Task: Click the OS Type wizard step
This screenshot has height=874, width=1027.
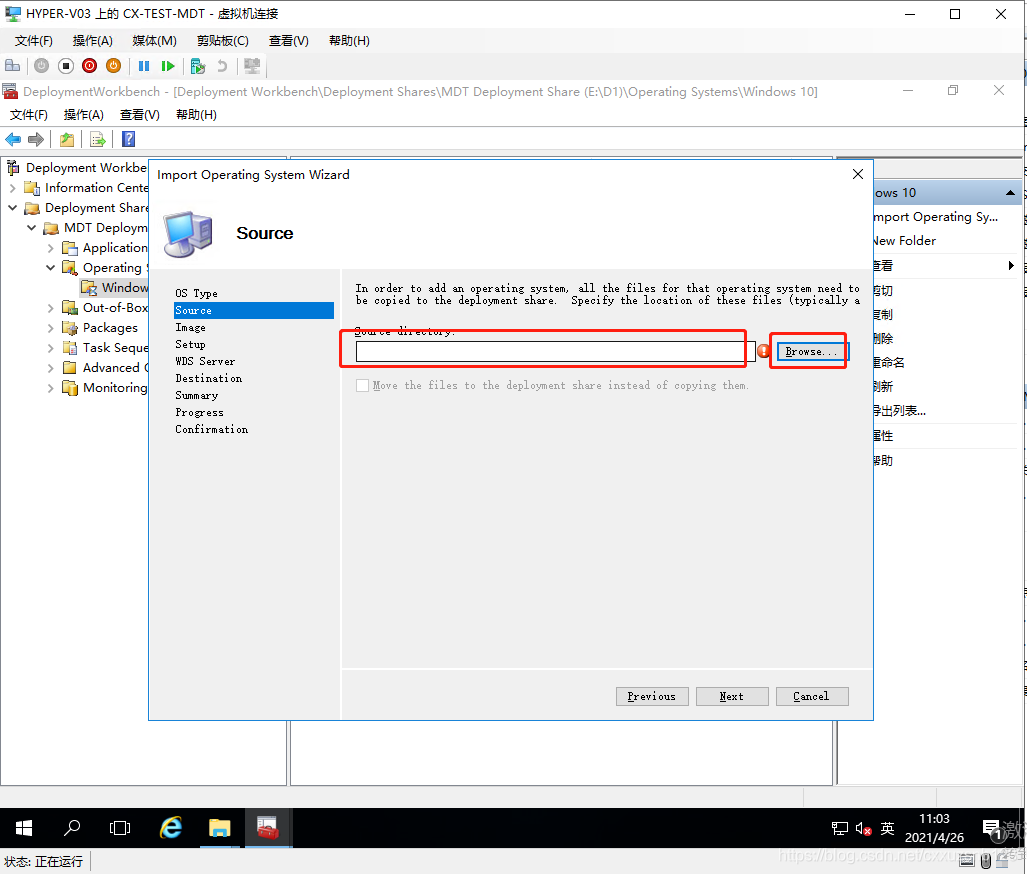Action: pyautogui.click(x=196, y=294)
